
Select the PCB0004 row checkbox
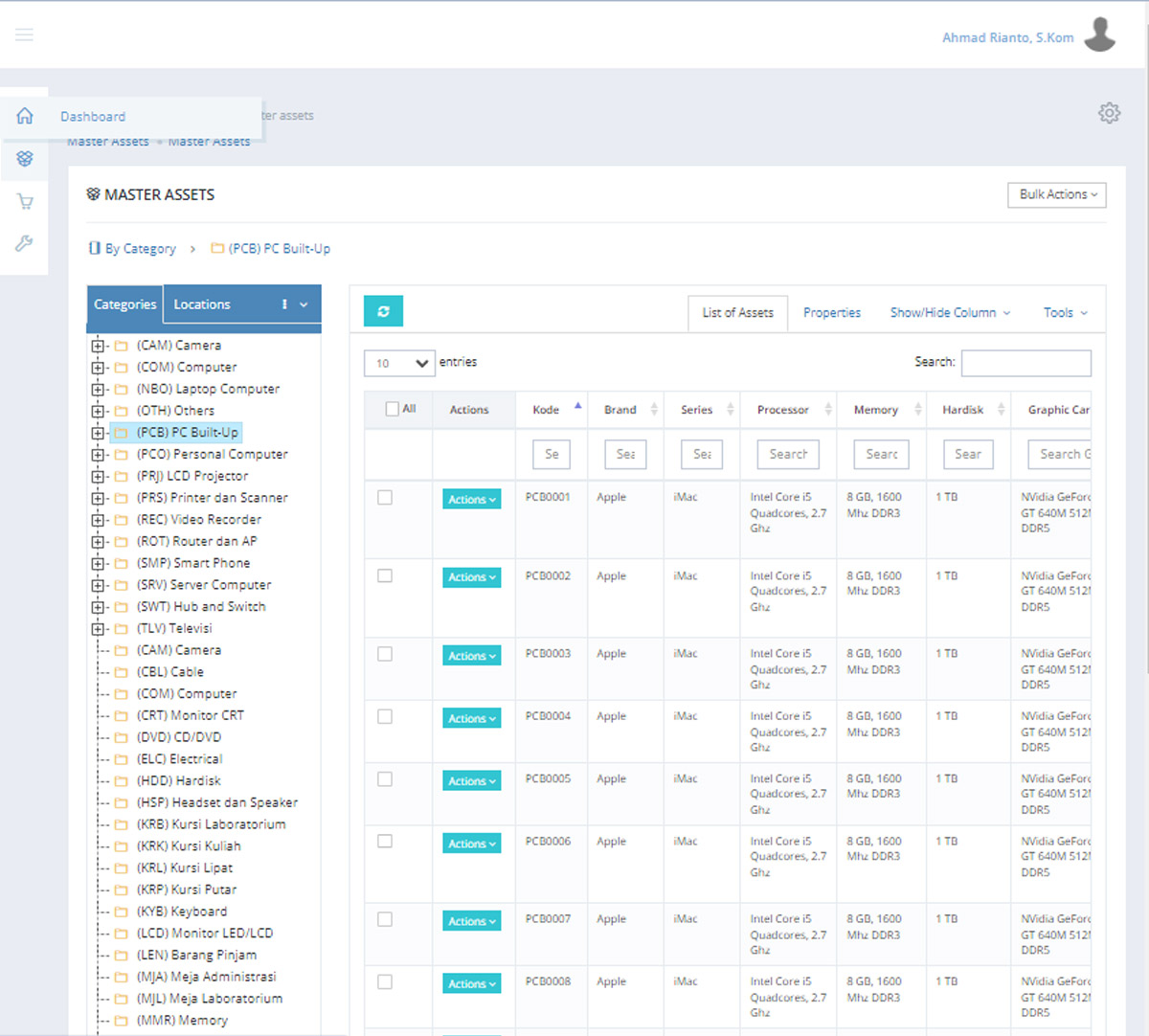pyautogui.click(x=385, y=717)
